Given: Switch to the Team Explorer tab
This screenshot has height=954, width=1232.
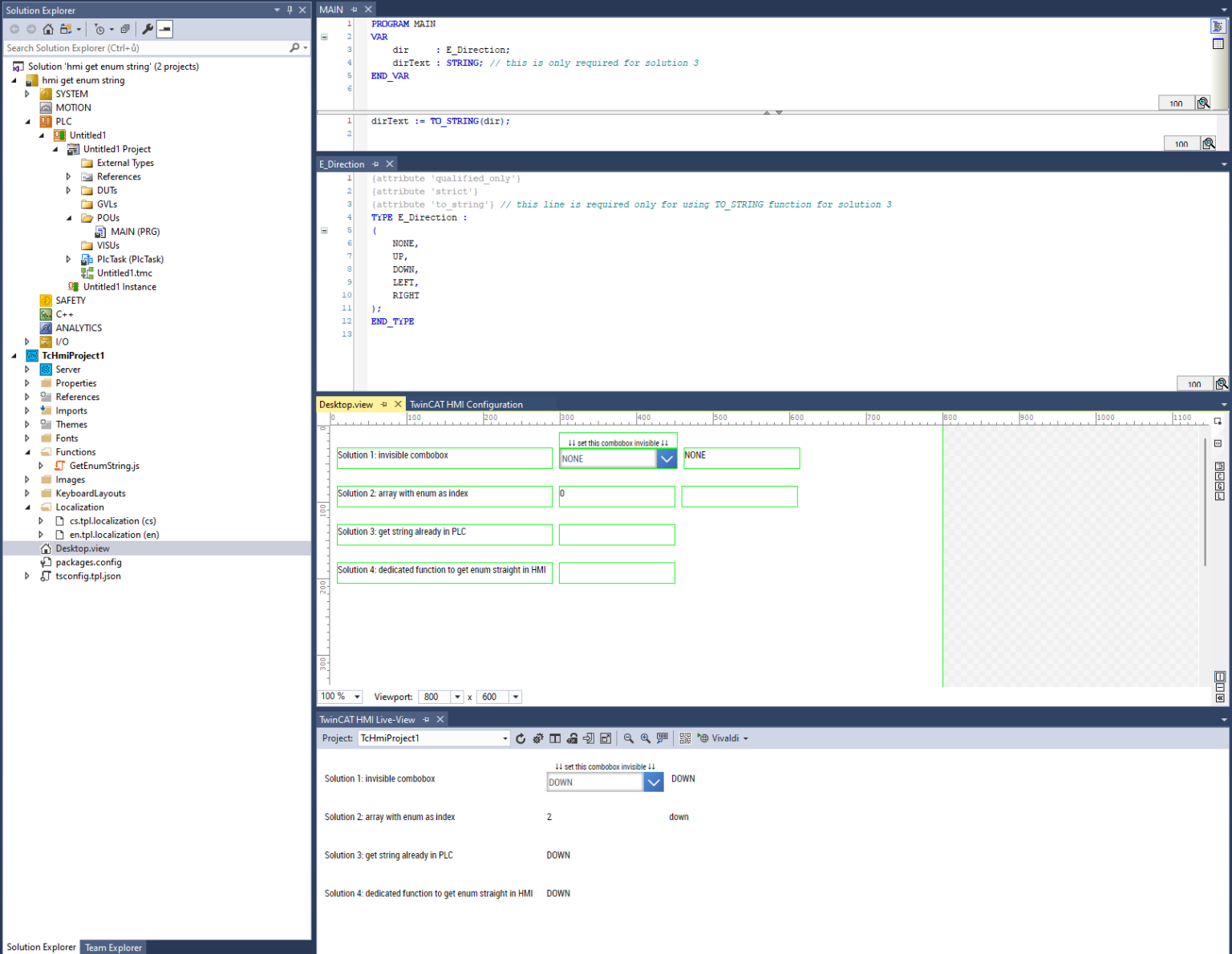Looking at the screenshot, I should pyautogui.click(x=113, y=948).
